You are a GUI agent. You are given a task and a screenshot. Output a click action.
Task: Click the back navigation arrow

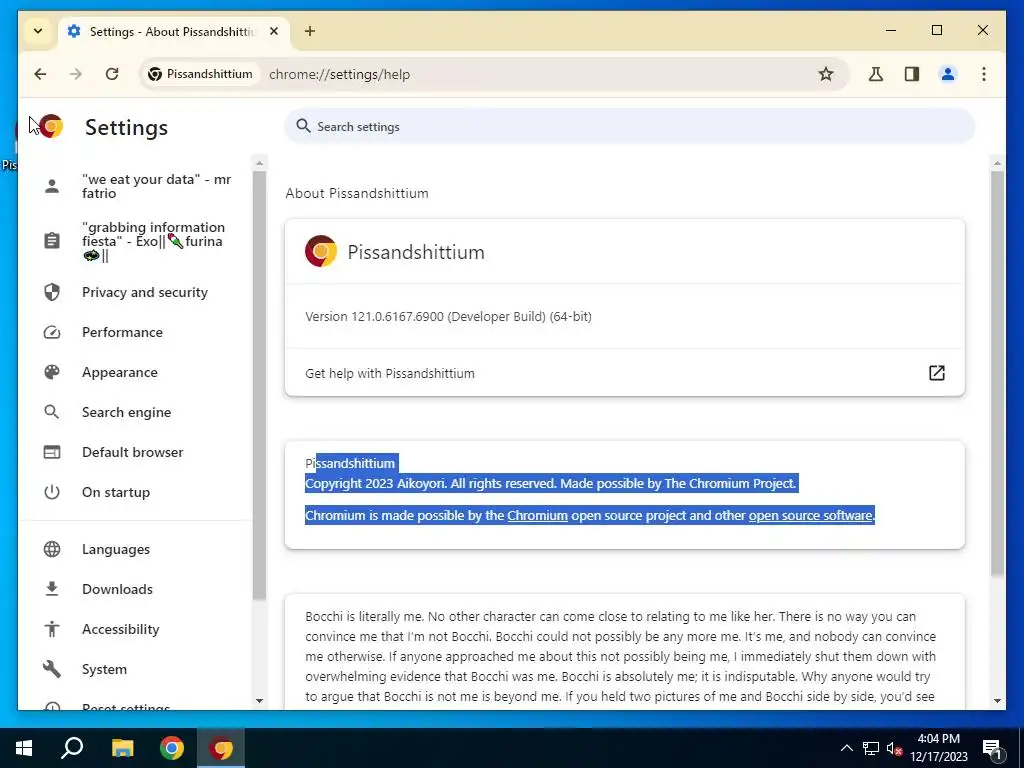[40, 74]
